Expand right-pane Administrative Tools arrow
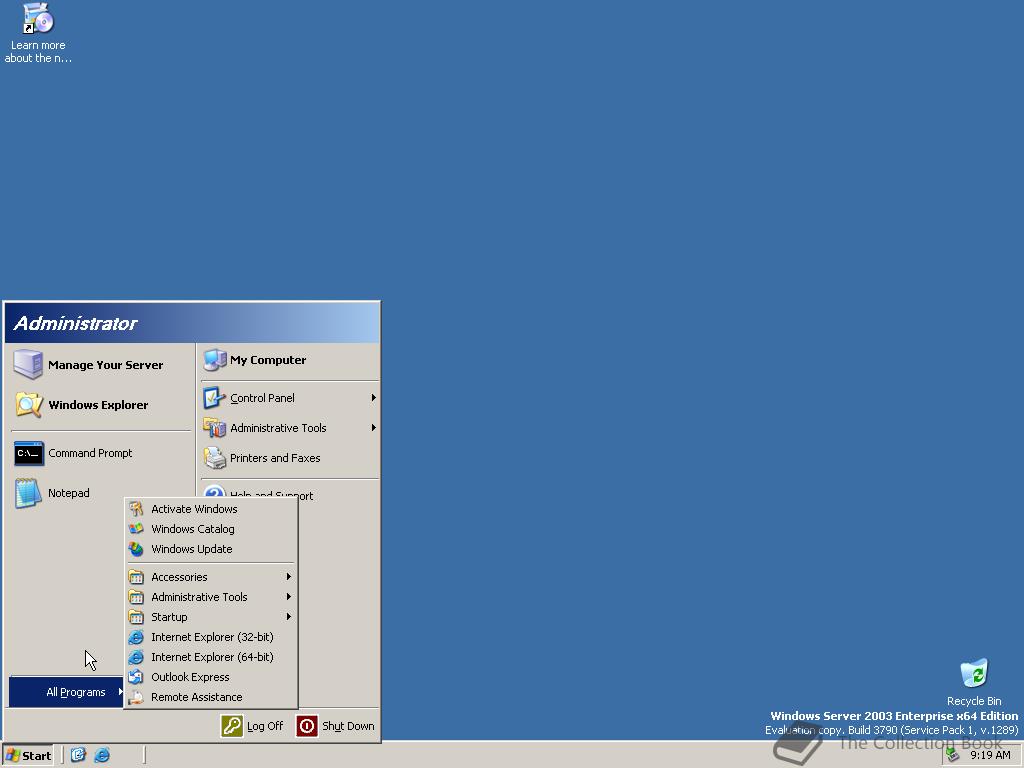 coord(374,428)
